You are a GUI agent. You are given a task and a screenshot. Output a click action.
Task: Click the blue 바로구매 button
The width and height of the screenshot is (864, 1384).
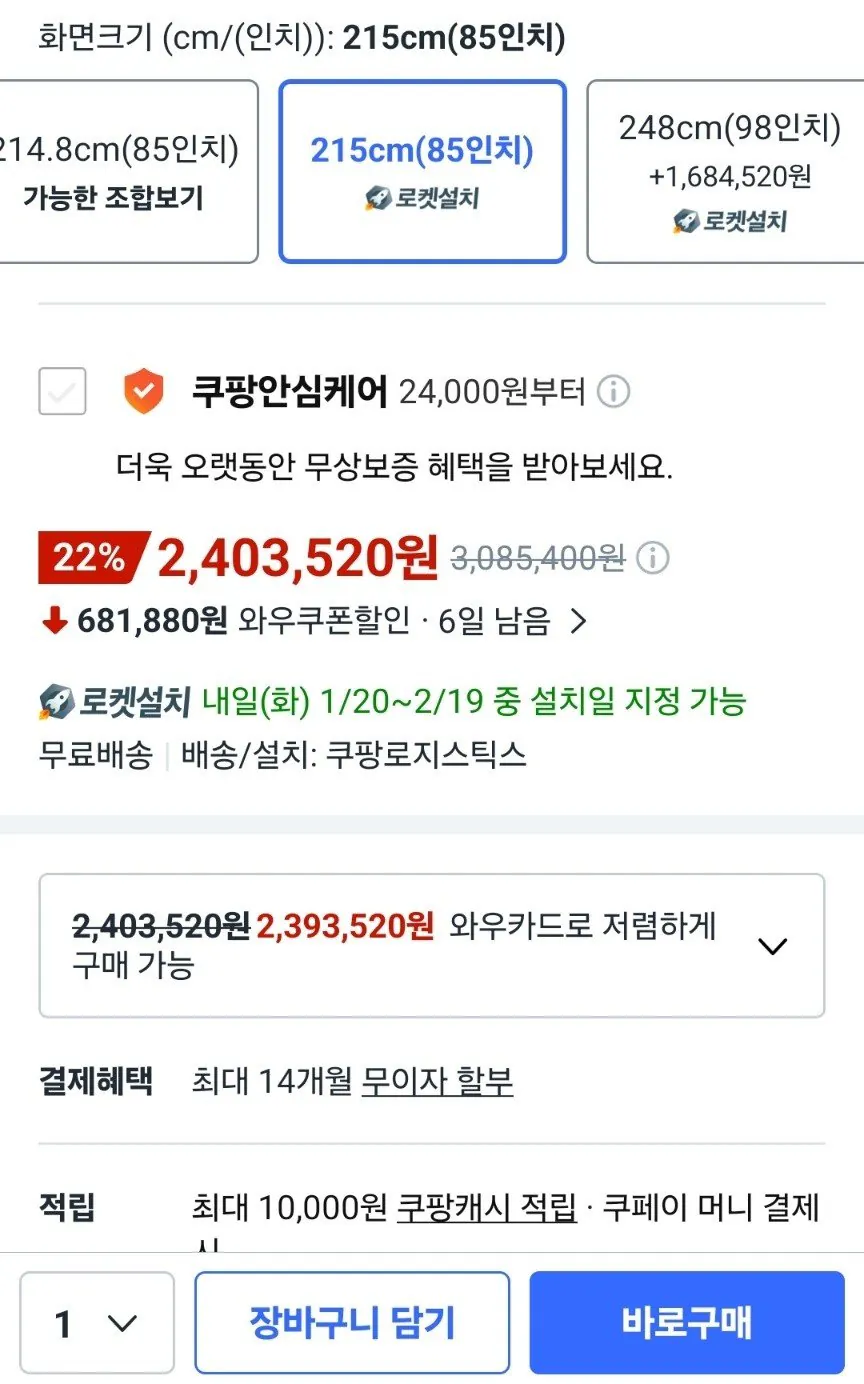click(688, 1321)
